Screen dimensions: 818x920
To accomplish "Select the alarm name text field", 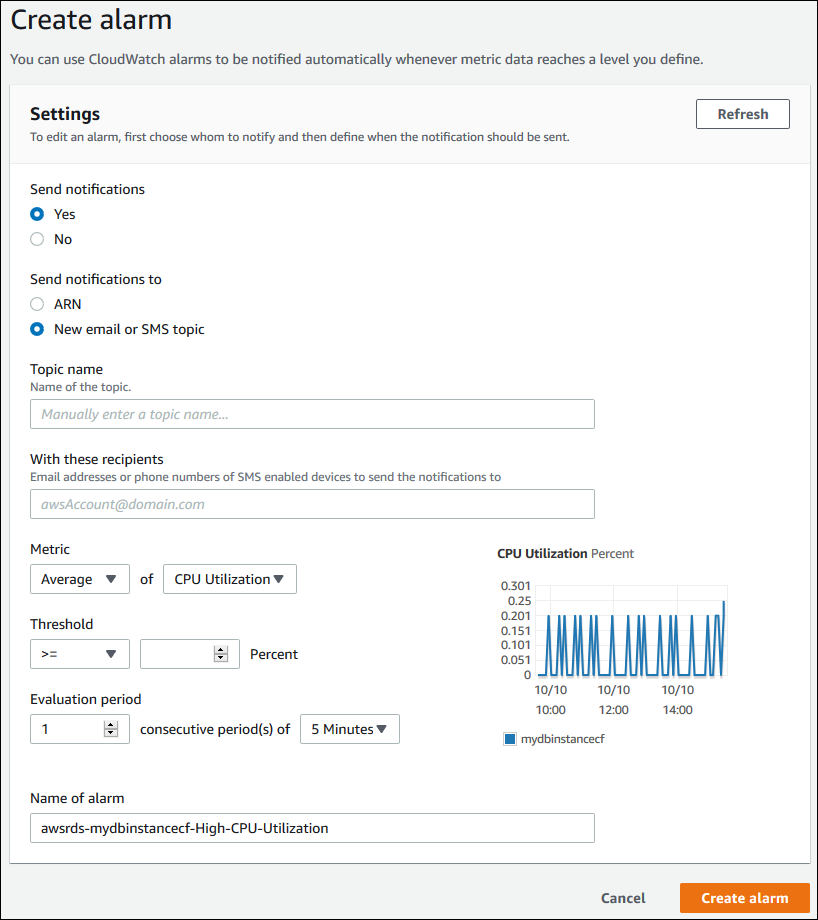I will pyautogui.click(x=312, y=827).
